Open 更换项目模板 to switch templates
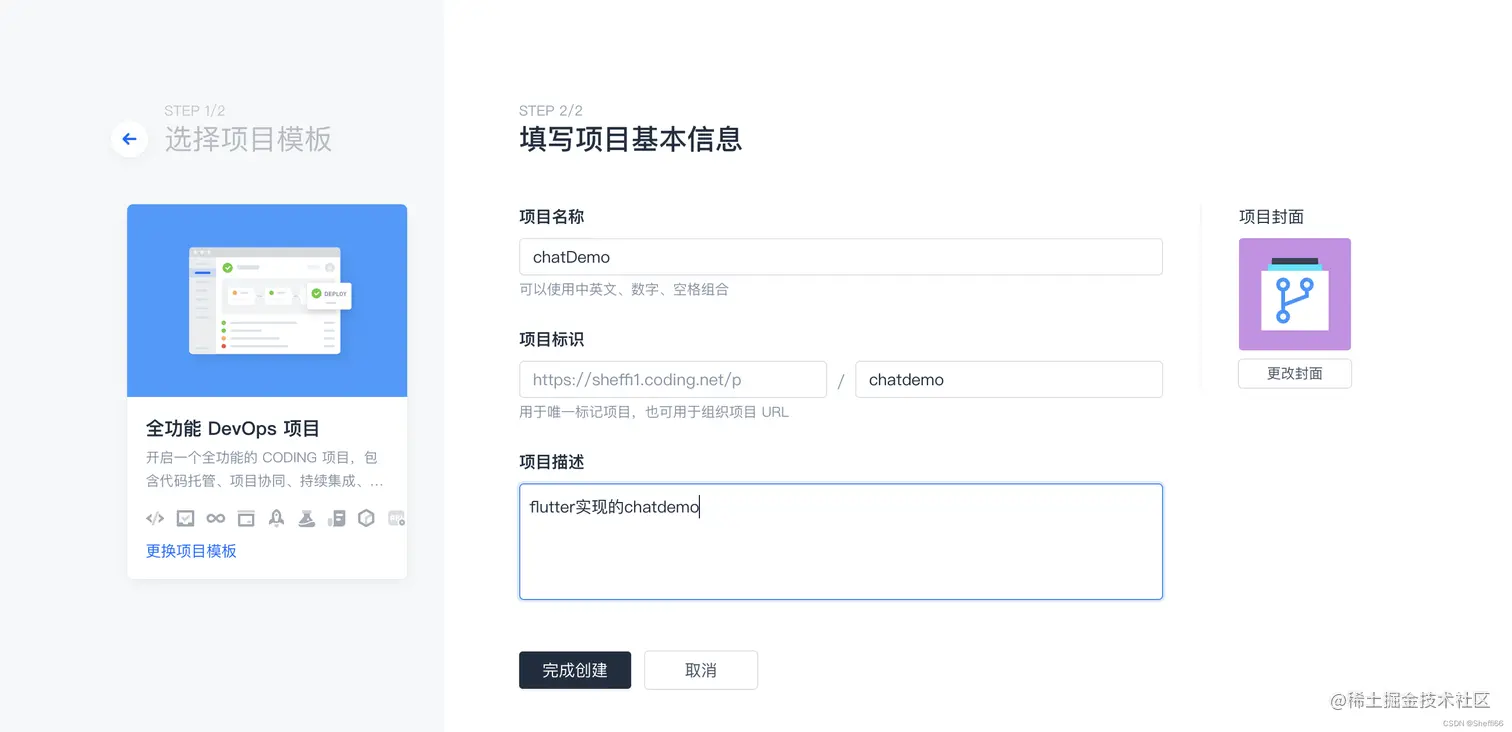Image resolution: width=1512 pixels, height=732 pixels. (x=191, y=550)
